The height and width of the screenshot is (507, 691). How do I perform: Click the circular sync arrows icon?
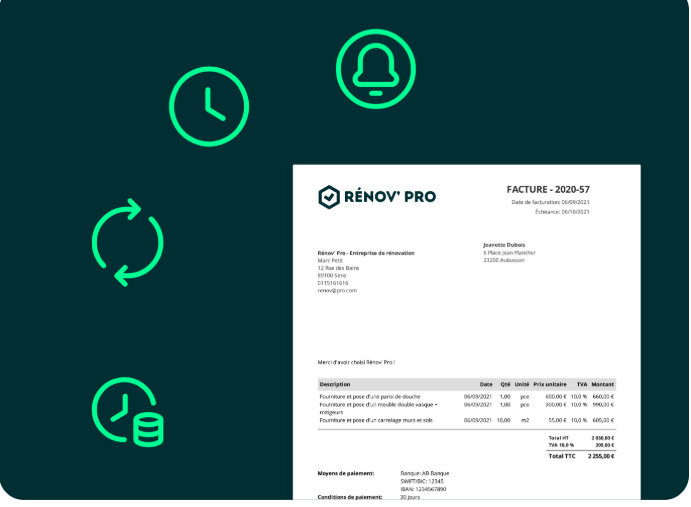coord(127,242)
